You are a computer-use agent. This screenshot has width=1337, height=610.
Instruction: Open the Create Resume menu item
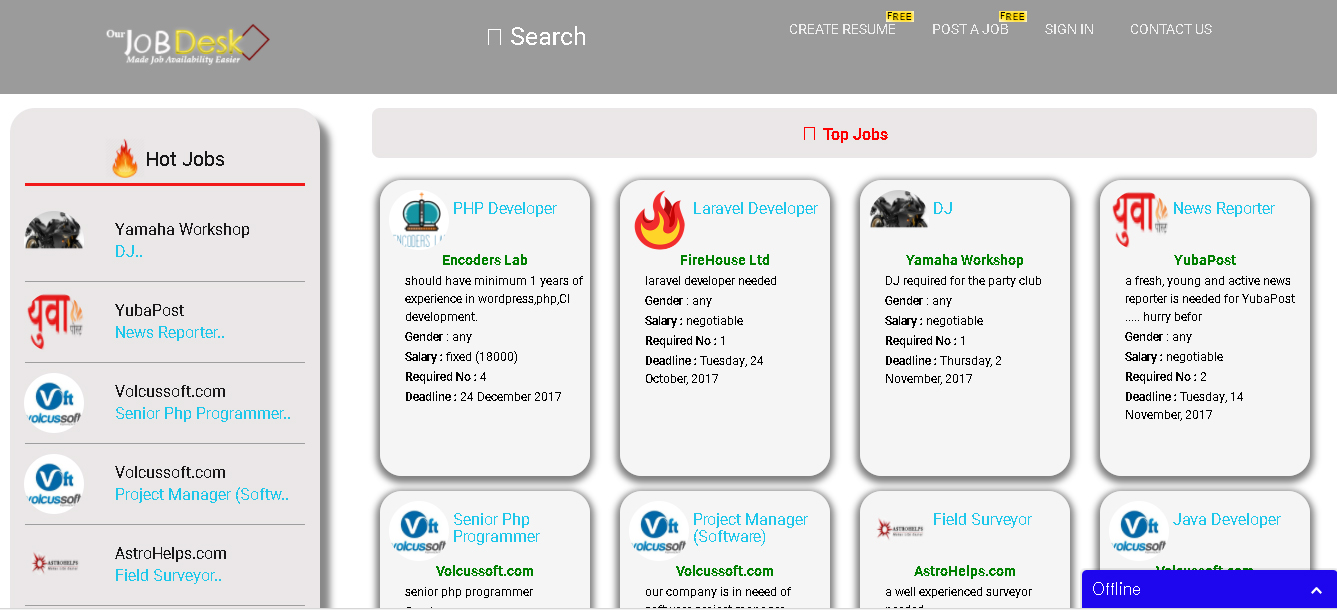(x=842, y=30)
